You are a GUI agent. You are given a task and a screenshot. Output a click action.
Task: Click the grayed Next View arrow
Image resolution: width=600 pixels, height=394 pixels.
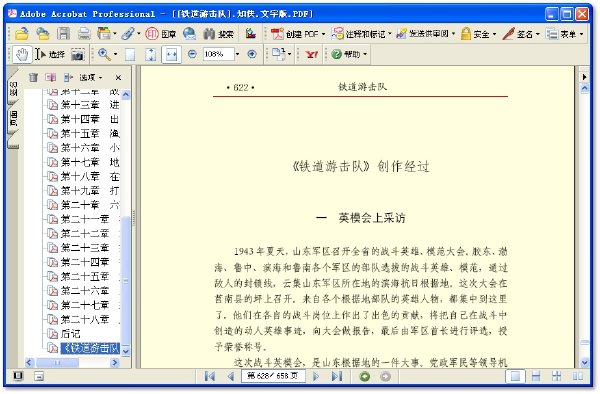coord(385,377)
